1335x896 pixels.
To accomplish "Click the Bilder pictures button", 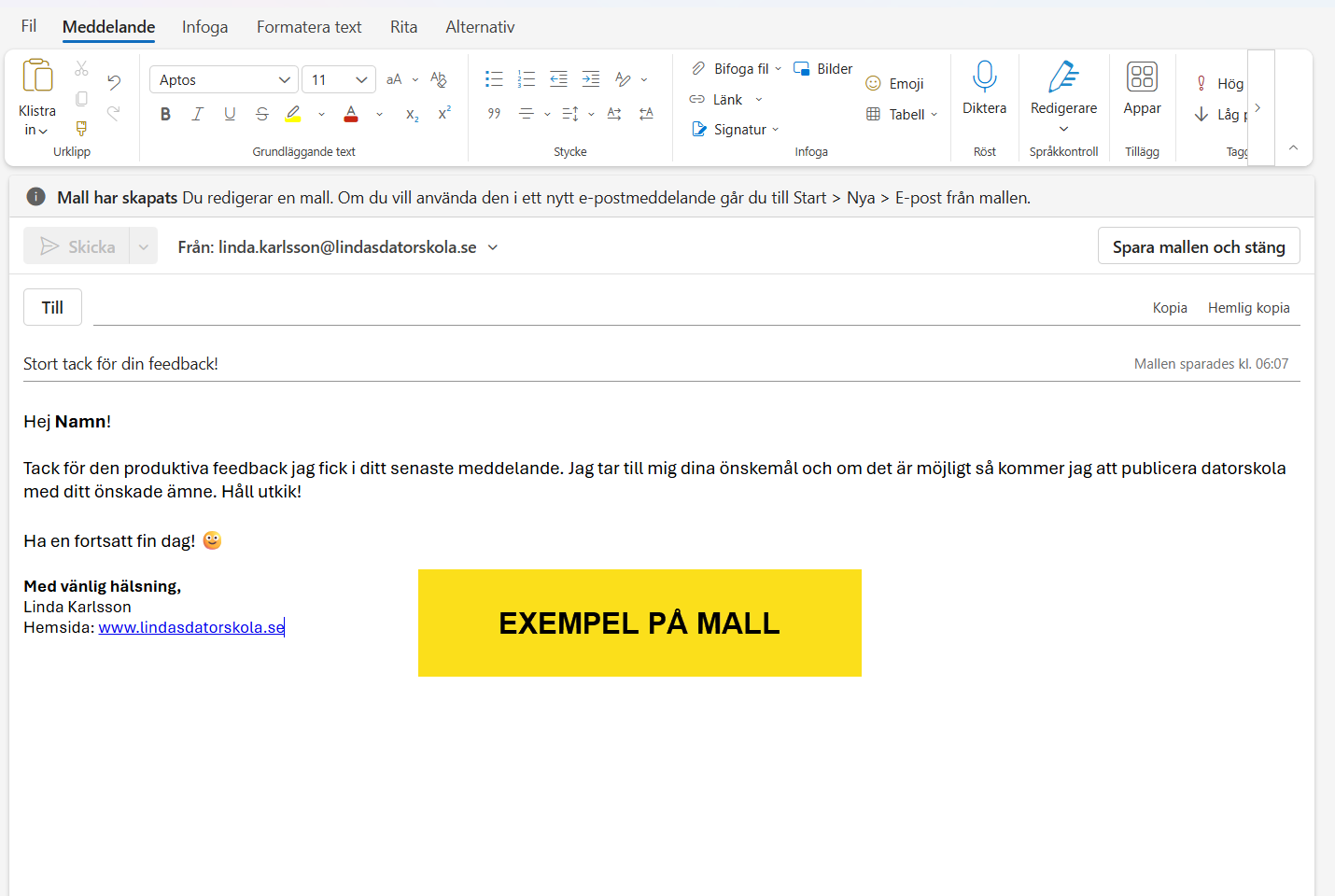I will [822, 68].
